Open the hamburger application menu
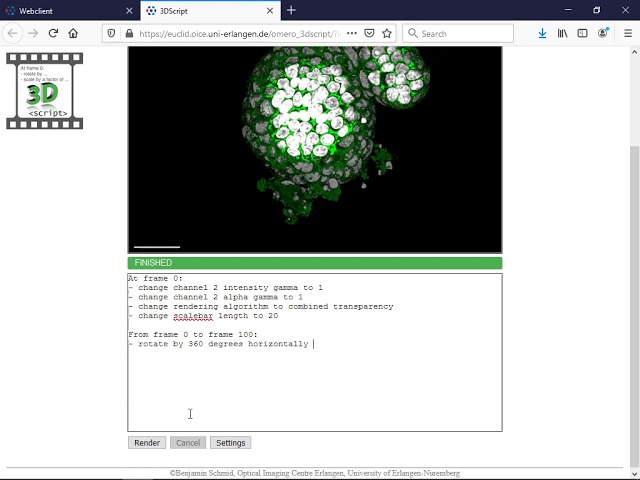This screenshot has height=480, width=640. point(628,33)
